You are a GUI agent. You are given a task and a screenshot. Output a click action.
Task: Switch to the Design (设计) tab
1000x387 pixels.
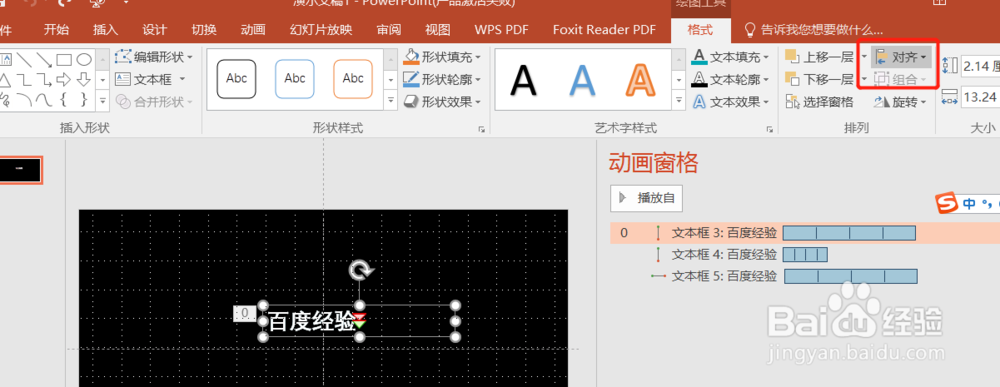click(x=154, y=29)
